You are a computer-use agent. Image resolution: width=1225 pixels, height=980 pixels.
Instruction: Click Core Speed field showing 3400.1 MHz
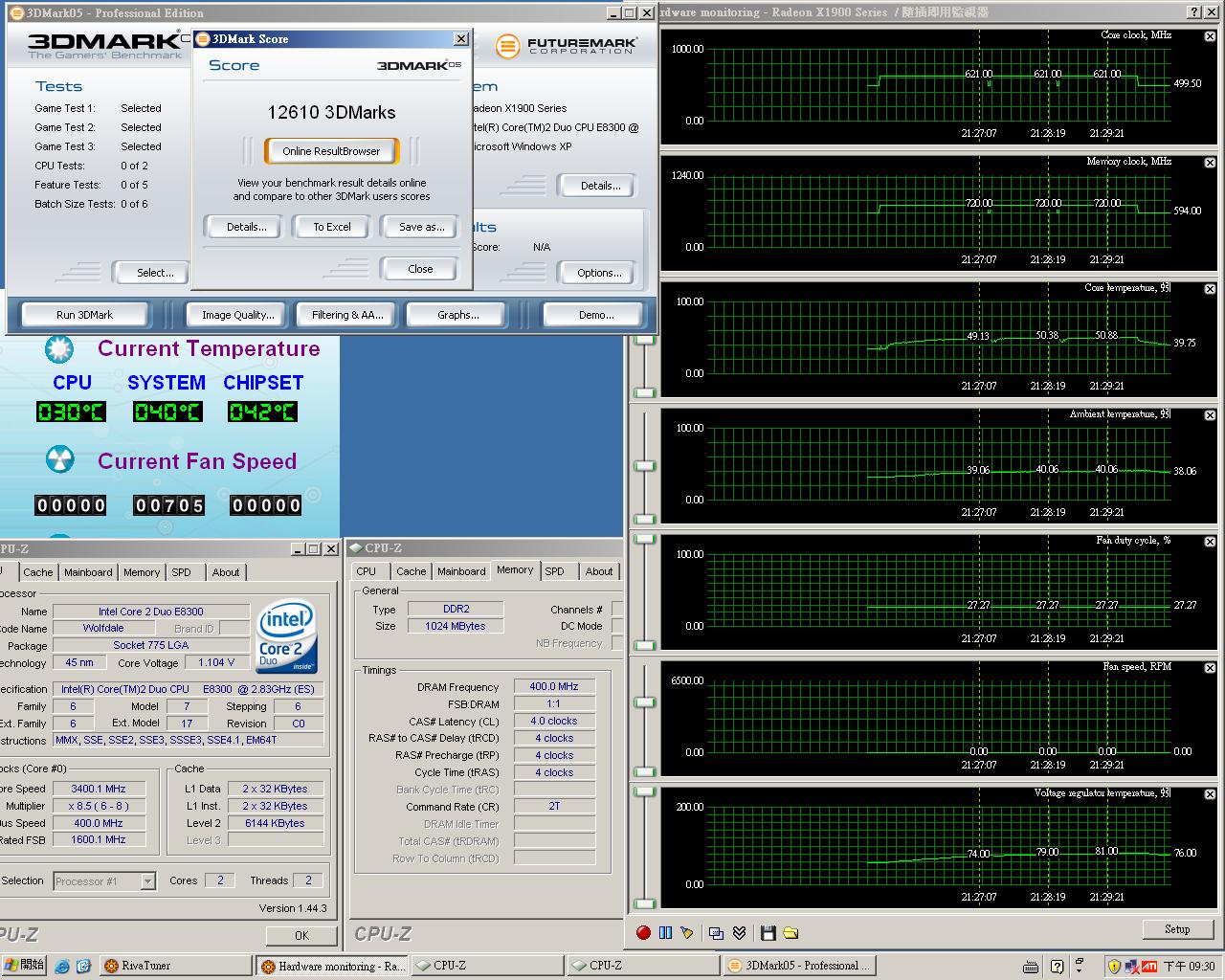pos(99,789)
